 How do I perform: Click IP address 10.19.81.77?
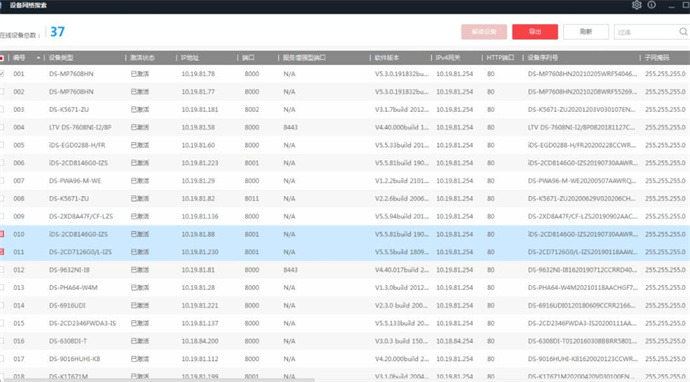click(198, 92)
